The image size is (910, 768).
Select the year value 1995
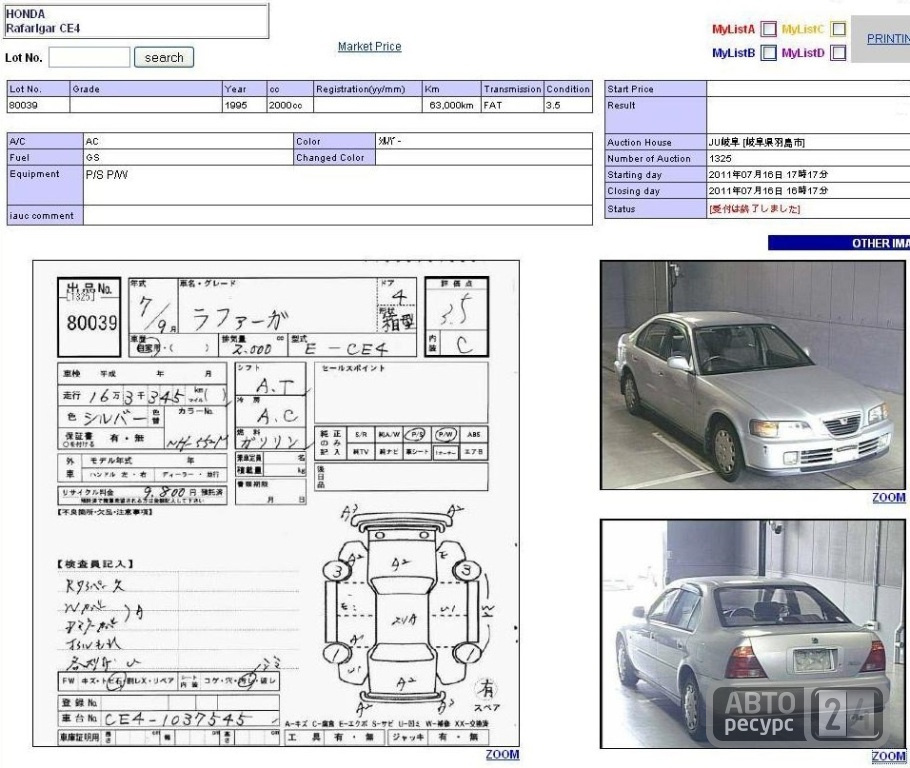[x=236, y=105]
